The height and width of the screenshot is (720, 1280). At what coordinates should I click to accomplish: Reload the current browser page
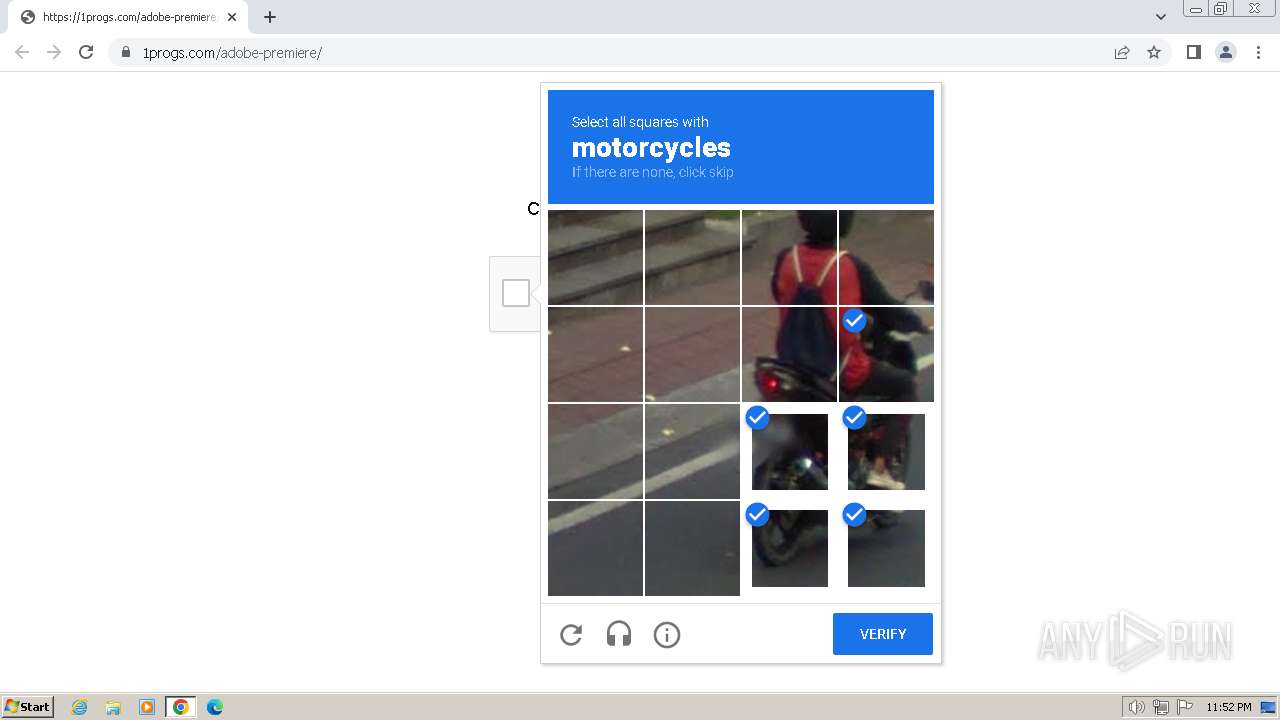(86, 52)
